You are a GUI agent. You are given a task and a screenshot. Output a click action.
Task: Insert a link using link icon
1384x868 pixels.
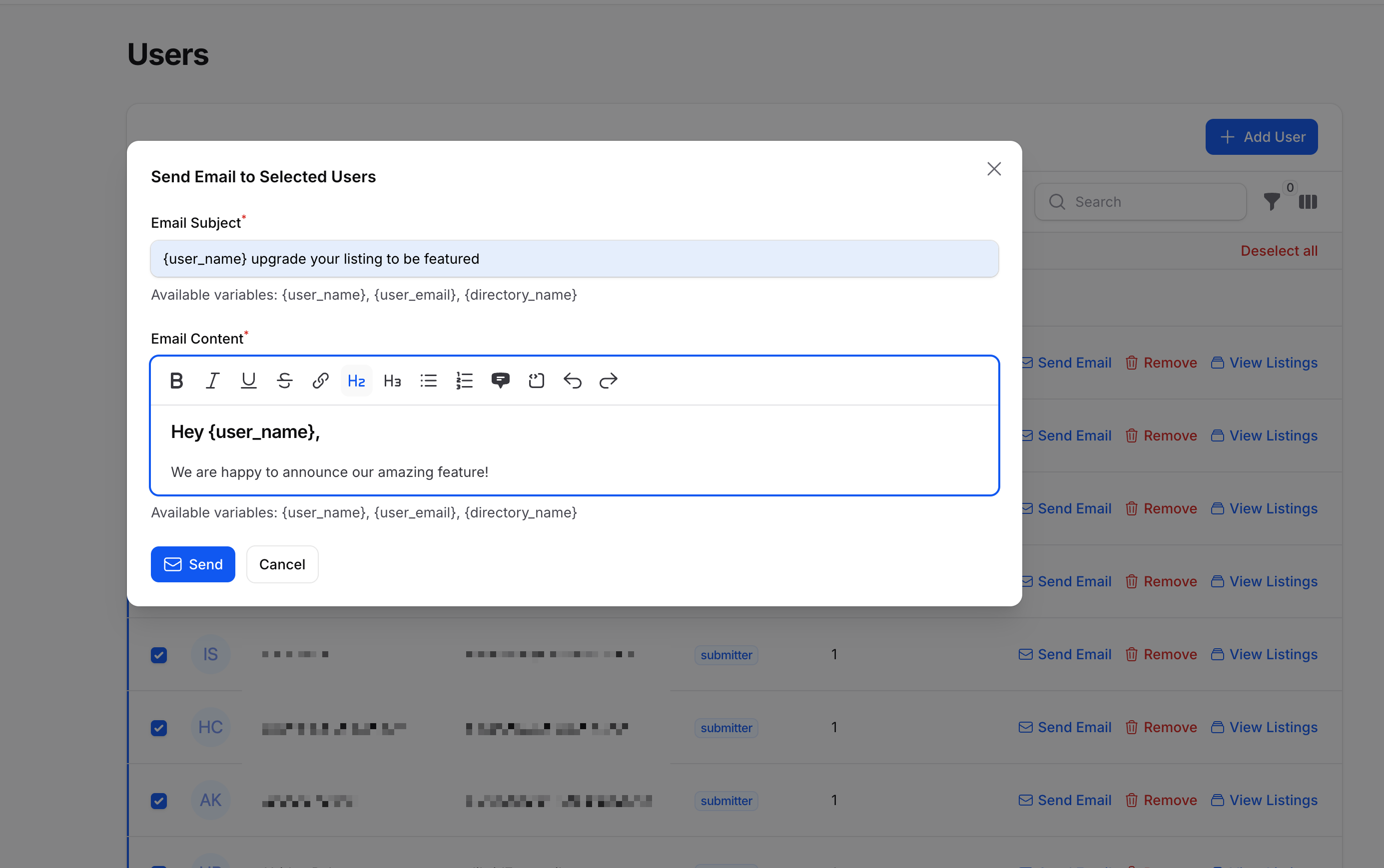[x=320, y=381]
